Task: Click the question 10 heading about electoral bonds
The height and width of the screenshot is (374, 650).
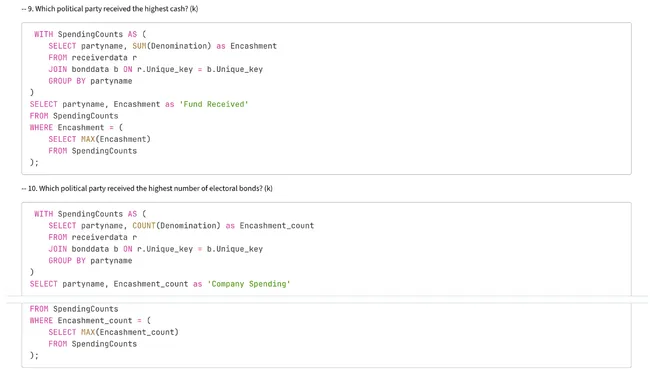Action: [x=147, y=188]
